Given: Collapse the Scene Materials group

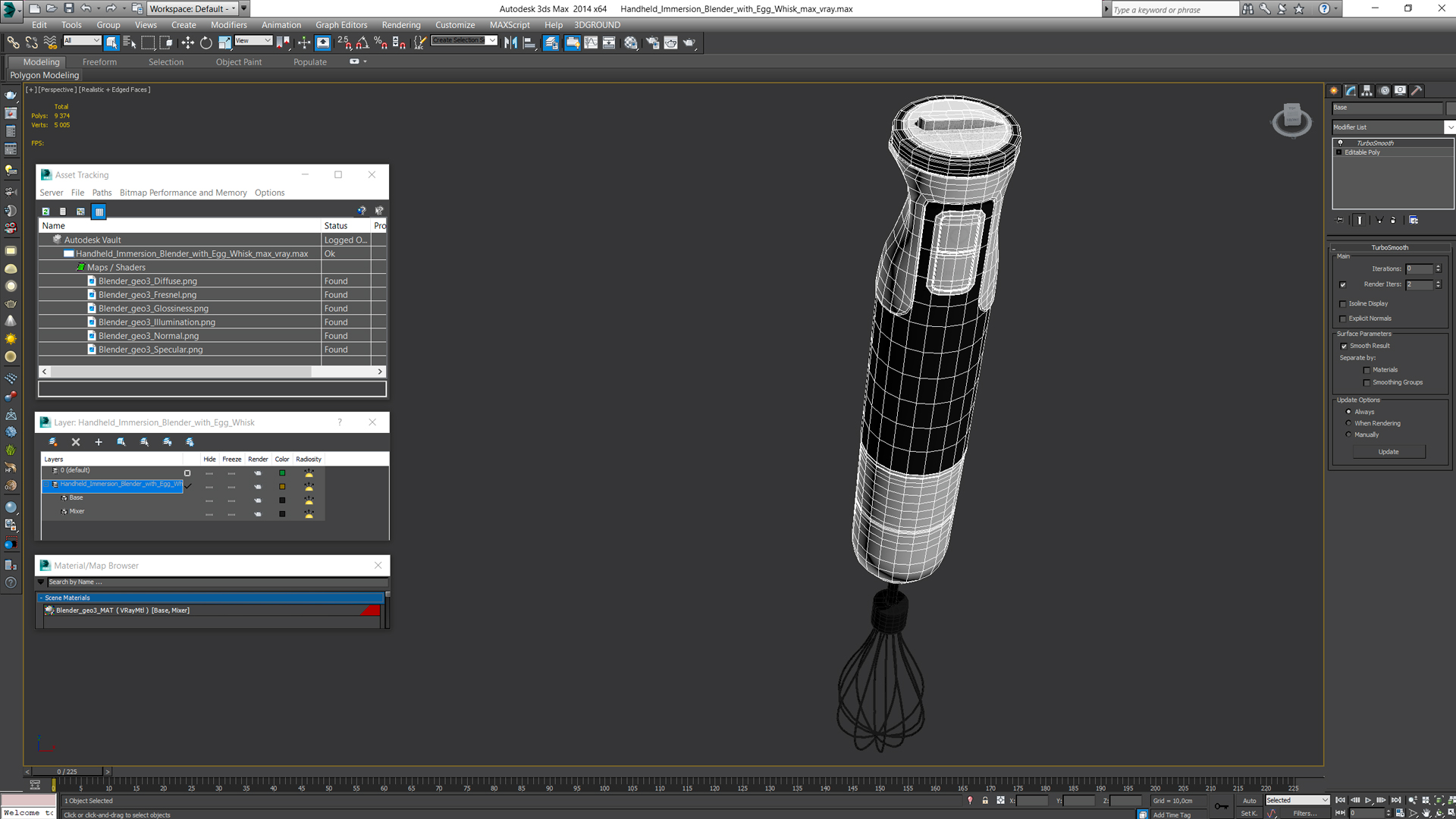Looking at the screenshot, I should click(x=41, y=598).
